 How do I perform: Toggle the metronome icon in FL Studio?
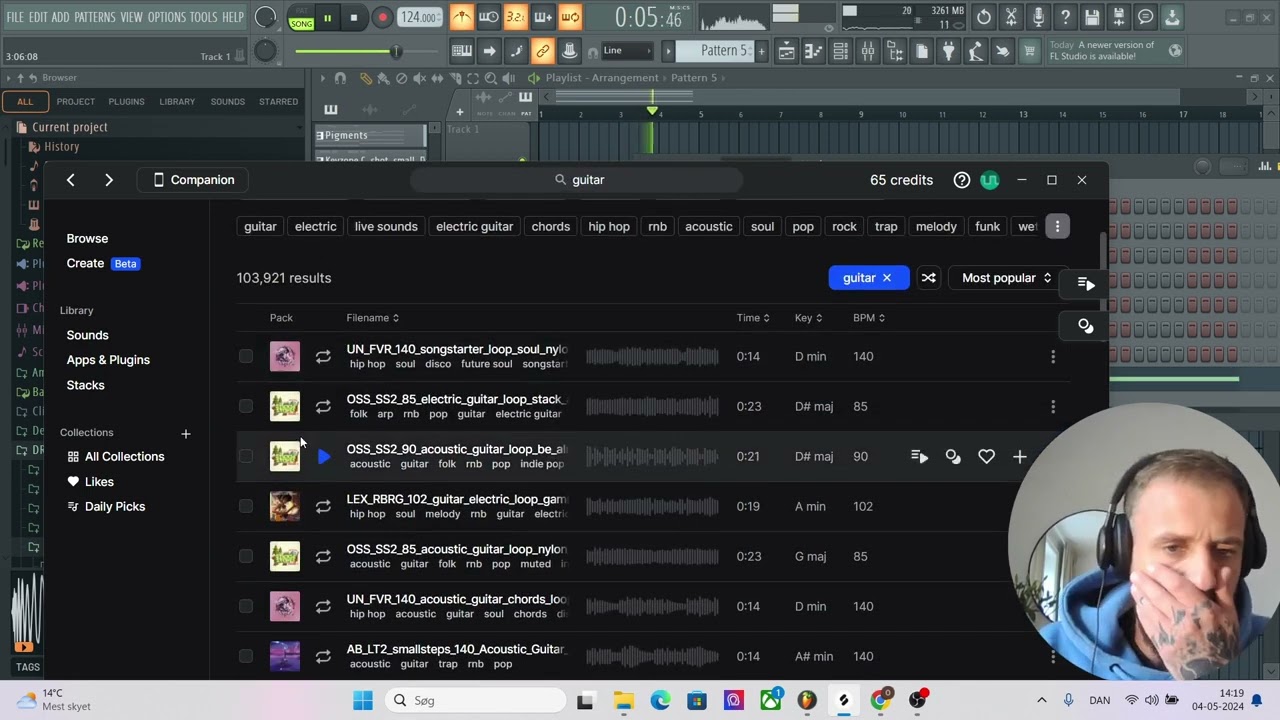pos(462,17)
